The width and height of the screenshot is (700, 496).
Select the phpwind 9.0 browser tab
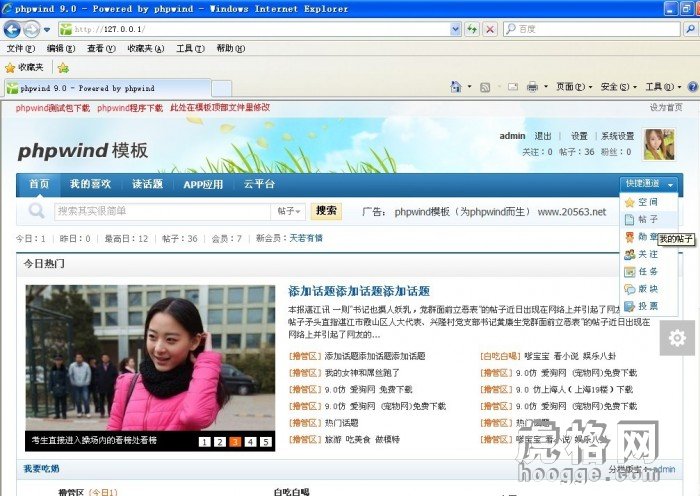click(107, 88)
